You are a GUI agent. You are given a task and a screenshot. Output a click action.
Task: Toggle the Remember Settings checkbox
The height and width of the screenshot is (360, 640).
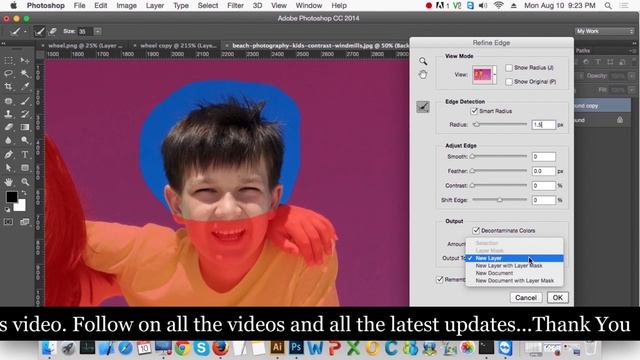point(440,280)
